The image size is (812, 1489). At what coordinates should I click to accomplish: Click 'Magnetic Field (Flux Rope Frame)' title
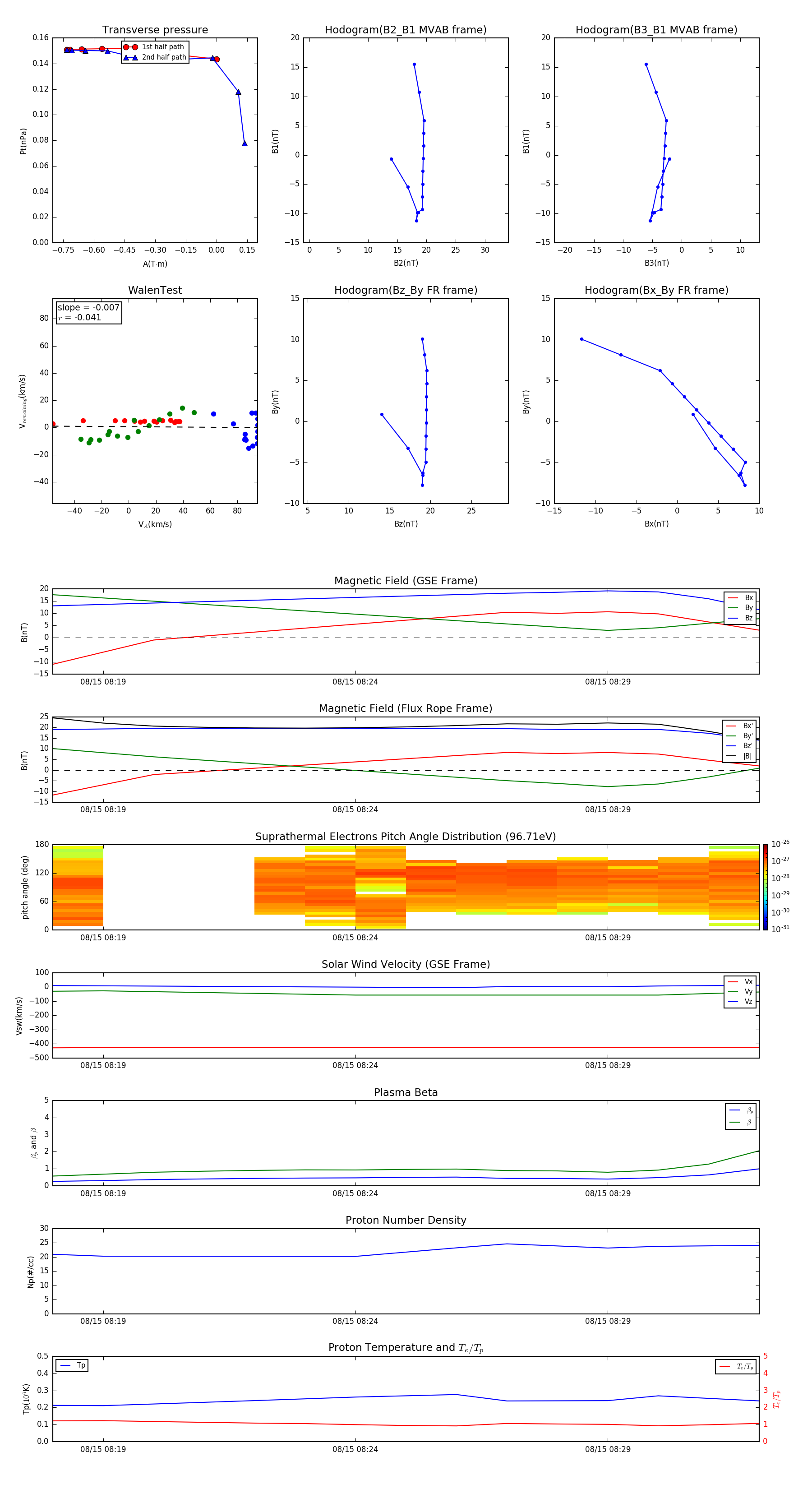pyautogui.click(x=406, y=709)
